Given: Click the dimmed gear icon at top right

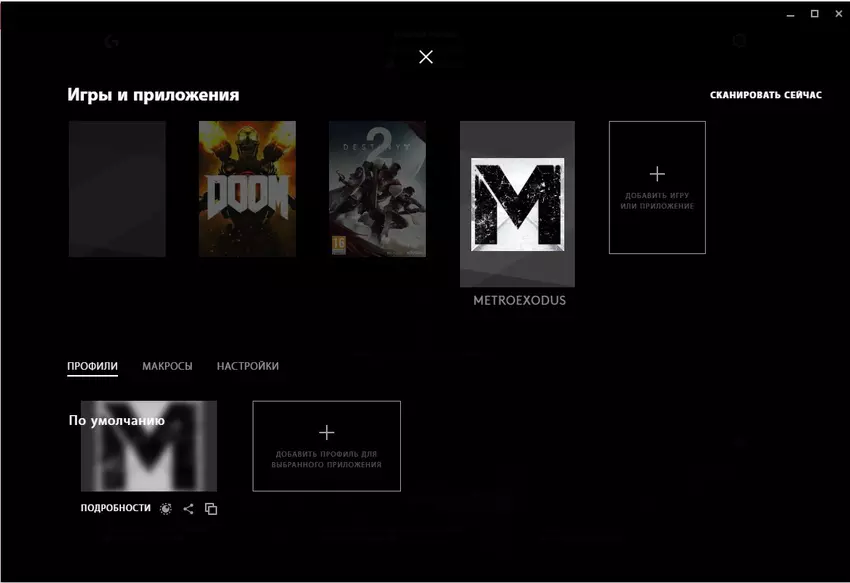Looking at the screenshot, I should (740, 41).
